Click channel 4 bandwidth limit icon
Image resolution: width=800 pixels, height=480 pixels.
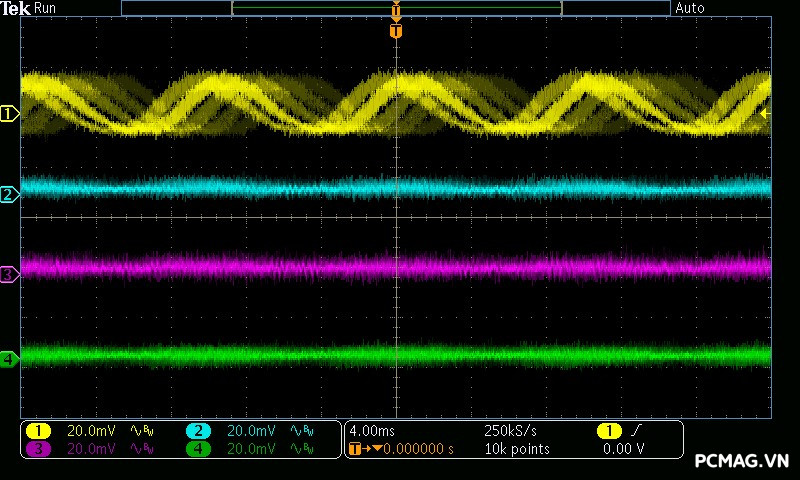pos(301,449)
